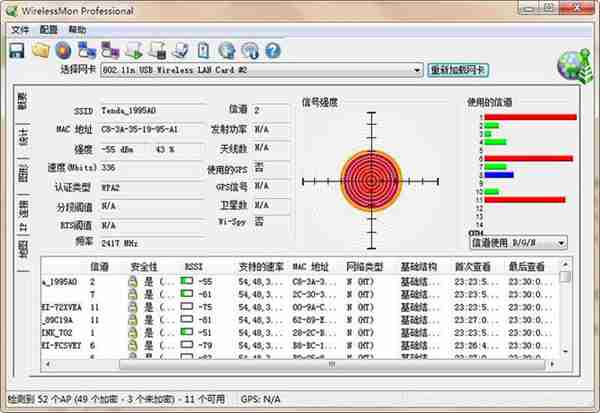Click the lock icon in the _89C19A row

(132, 320)
